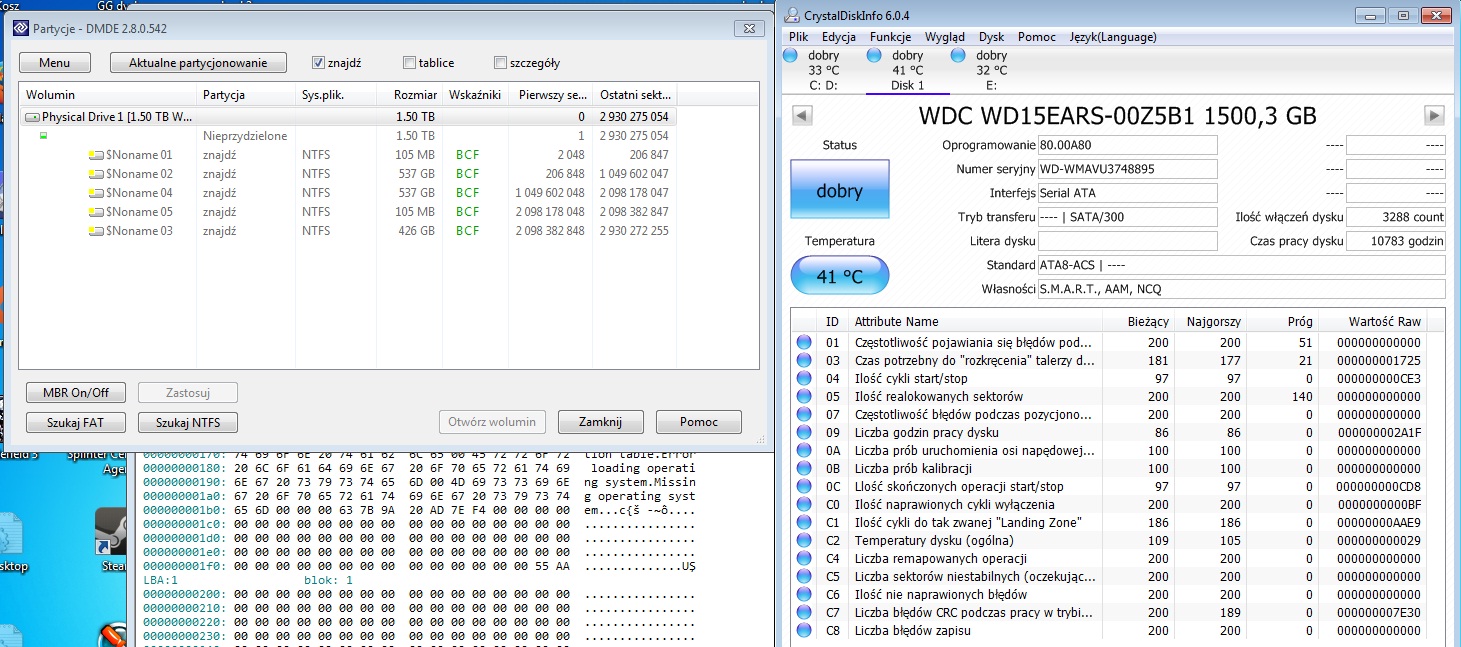Click the Oprogramowanie field 80.00A80
This screenshot has width=1461, height=647.
[x=1128, y=145]
